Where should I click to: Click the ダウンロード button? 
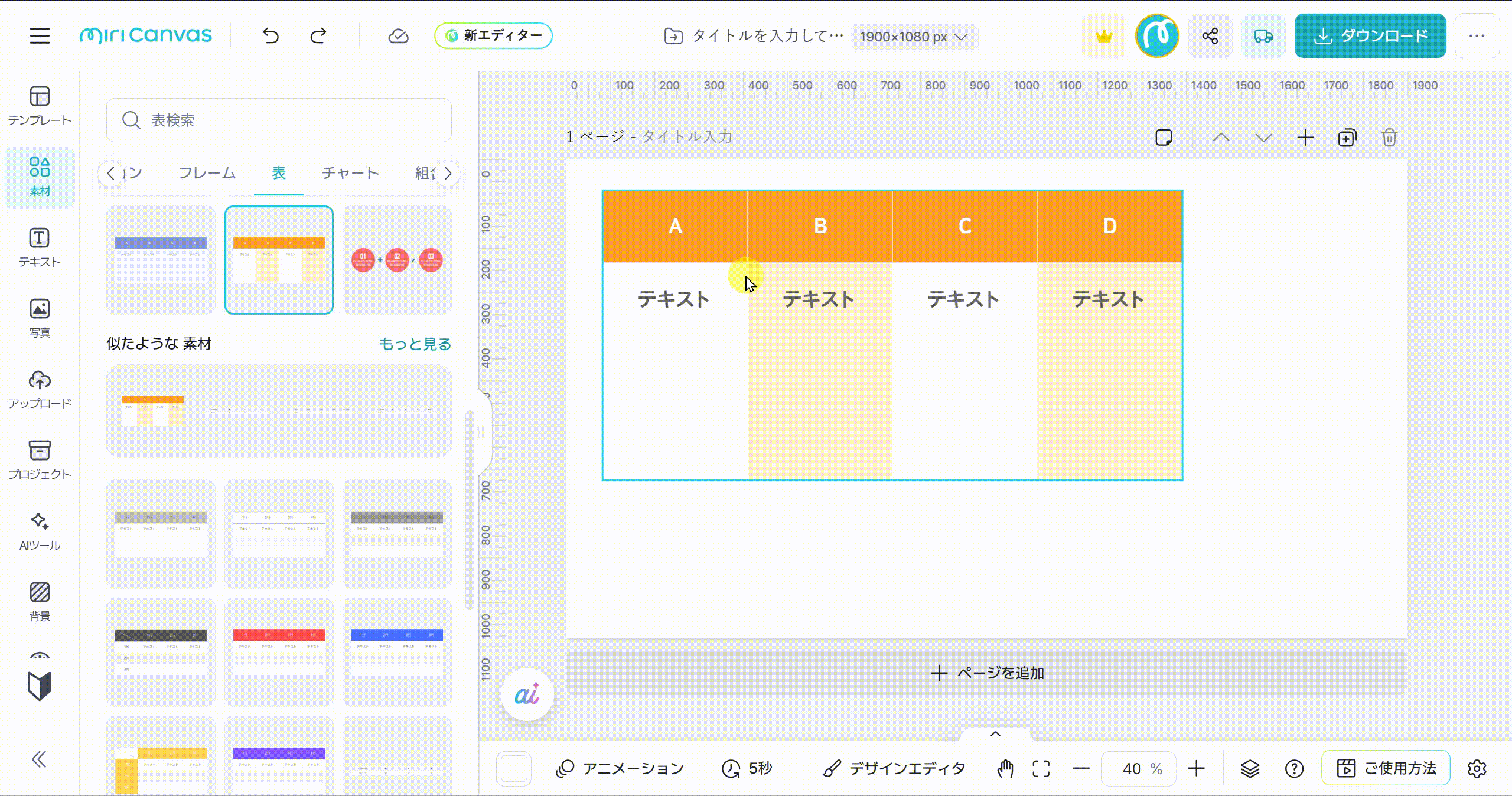pos(1370,36)
